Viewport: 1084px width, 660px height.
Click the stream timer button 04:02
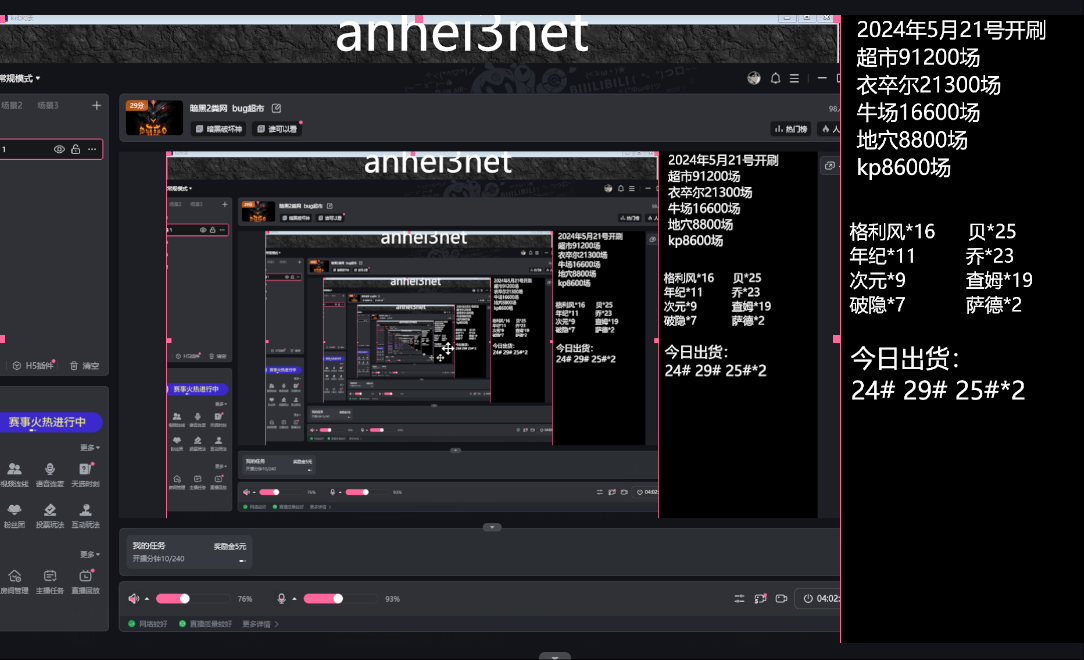coord(820,598)
